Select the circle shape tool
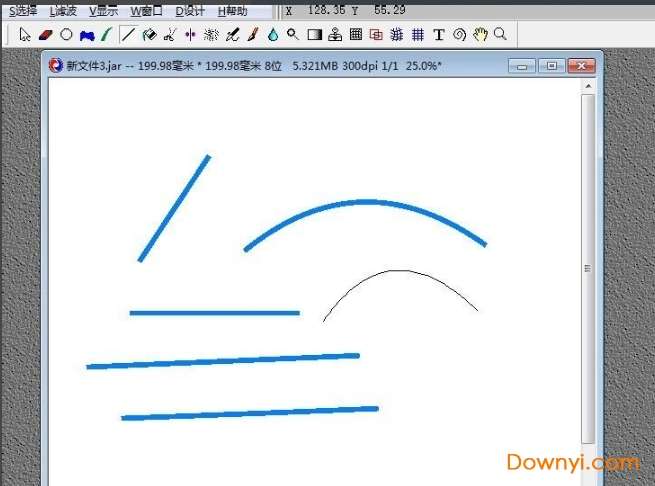 66,34
